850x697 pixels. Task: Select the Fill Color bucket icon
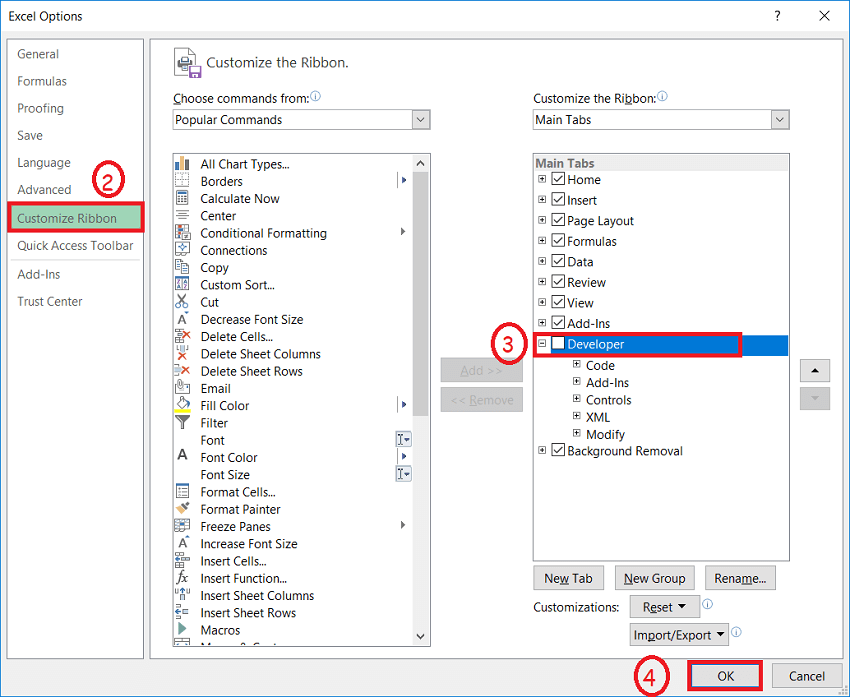click(x=182, y=405)
